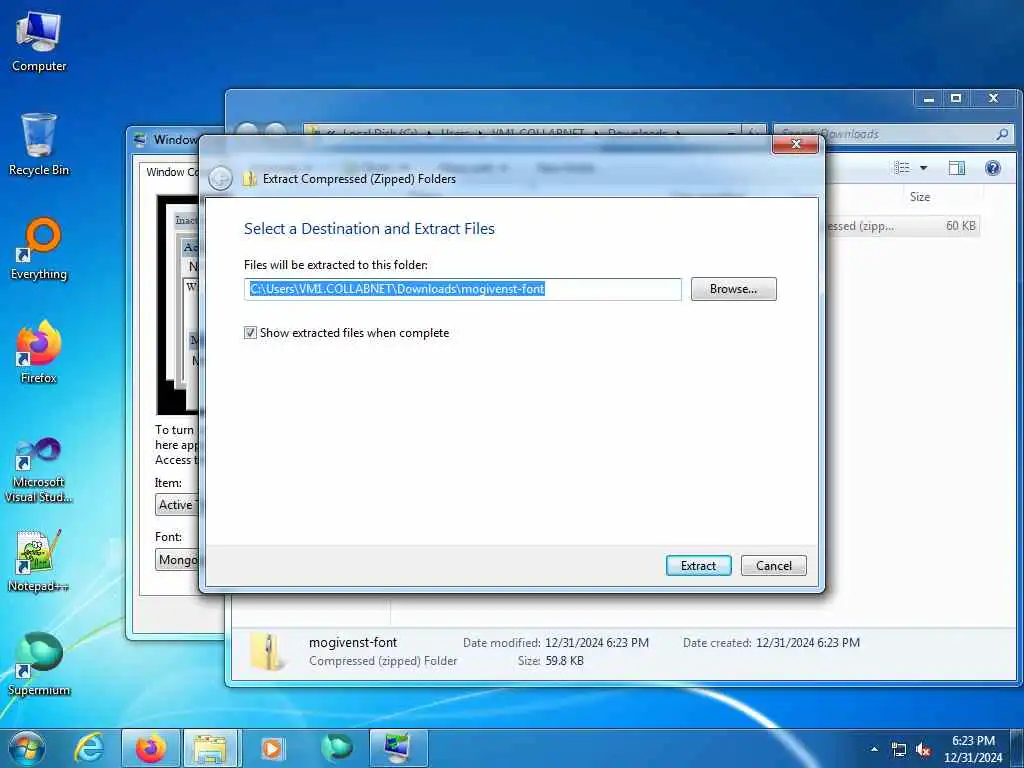Open the Windows Start menu
1024x768 pixels.
[26, 748]
